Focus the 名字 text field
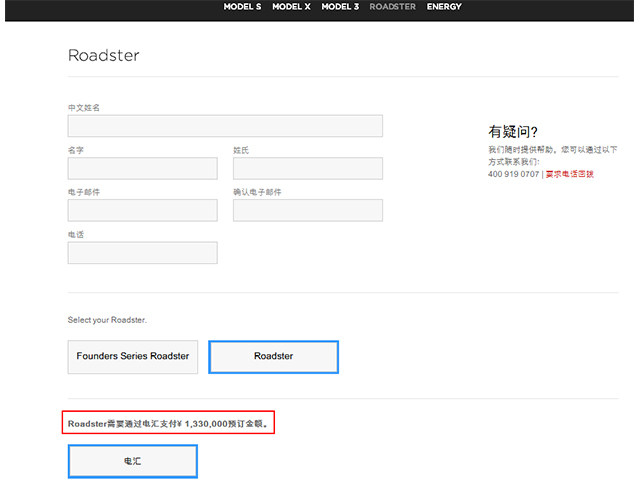The image size is (640, 480). [142, 168]
